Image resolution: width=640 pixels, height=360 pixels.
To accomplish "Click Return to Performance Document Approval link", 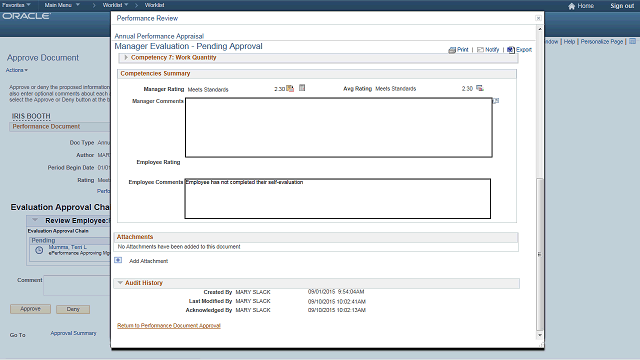I will tap(169, 325).
